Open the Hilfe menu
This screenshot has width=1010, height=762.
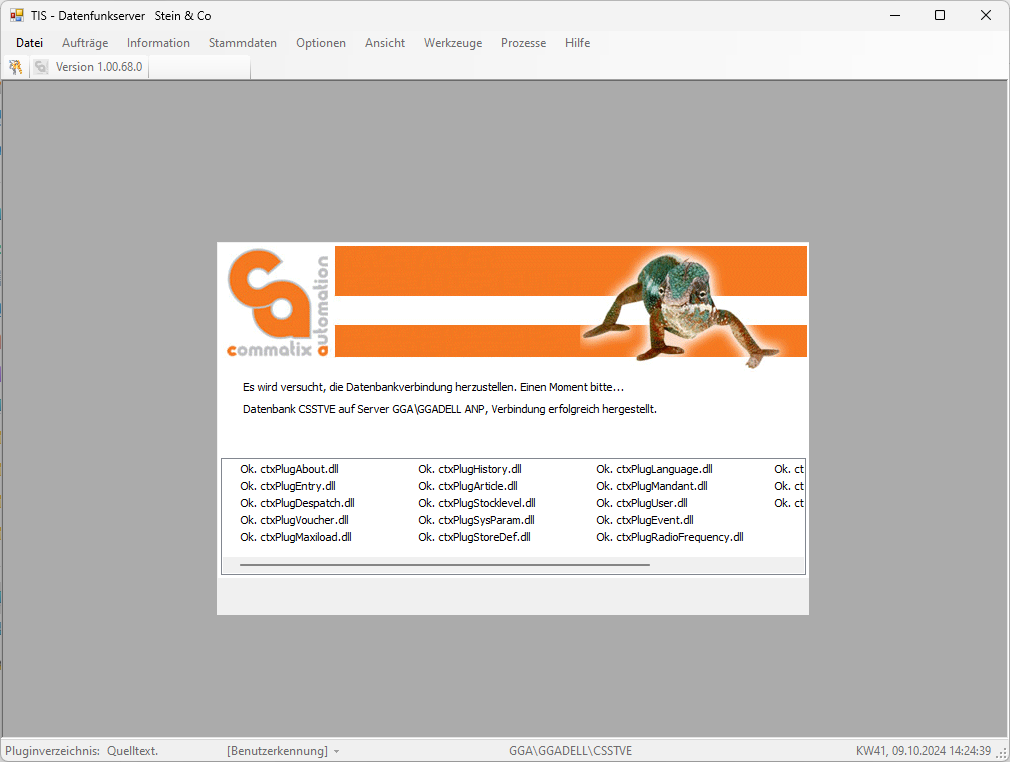click(x=578, y=43)
